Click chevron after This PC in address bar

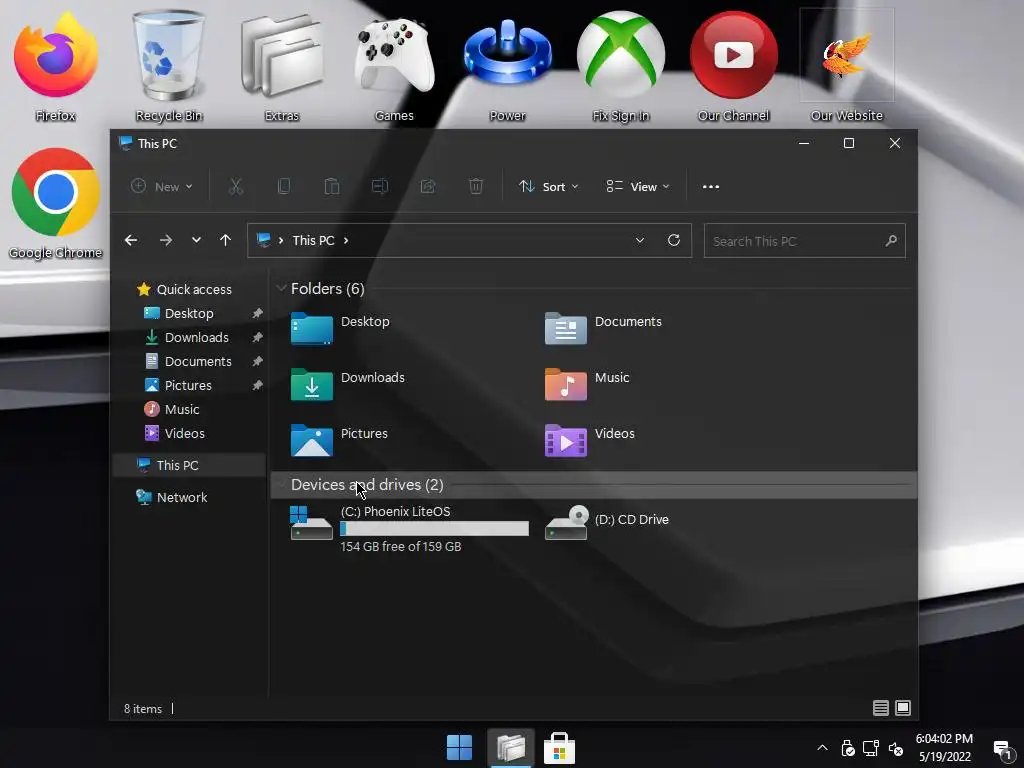coord(346,240)
